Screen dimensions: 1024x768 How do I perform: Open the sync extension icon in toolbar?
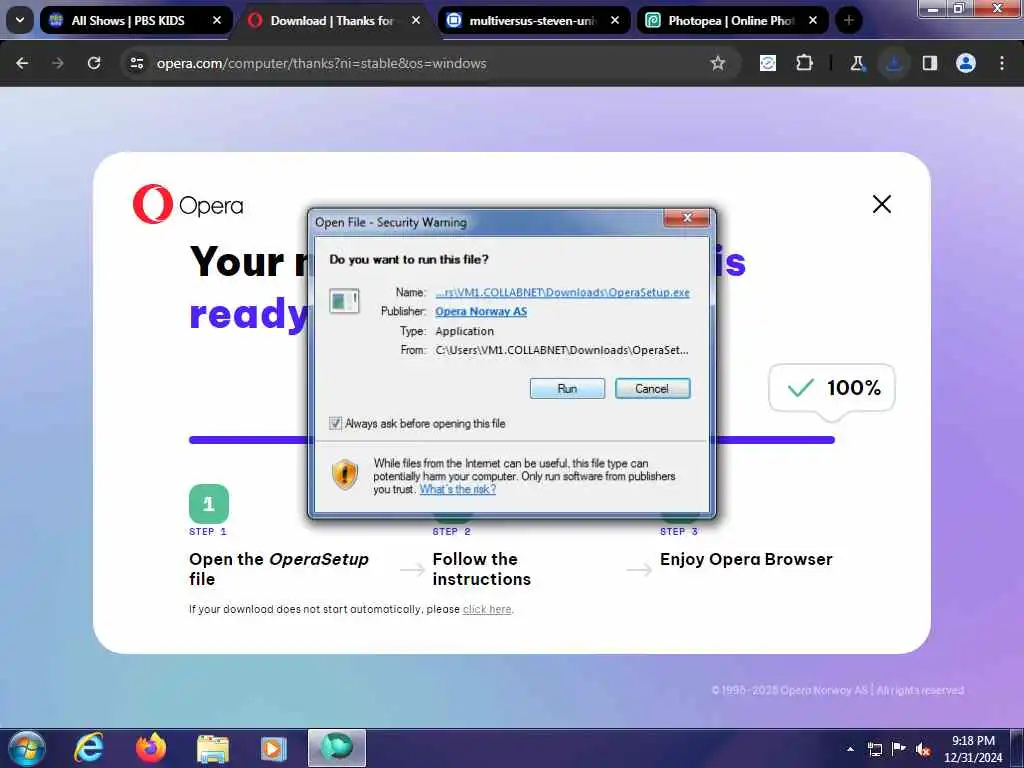(768, 63)
